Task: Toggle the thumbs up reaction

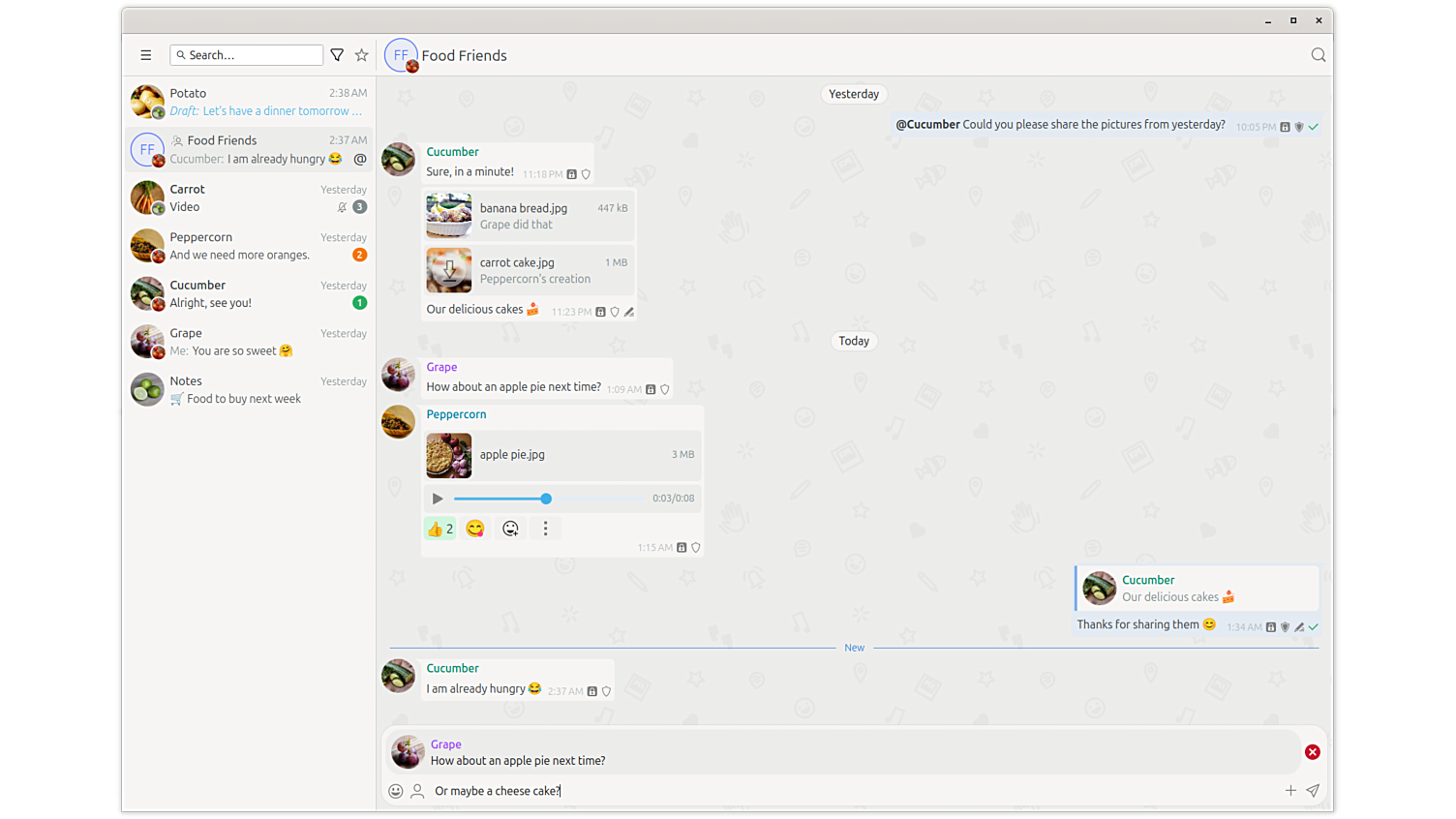Action: [440, 529]
